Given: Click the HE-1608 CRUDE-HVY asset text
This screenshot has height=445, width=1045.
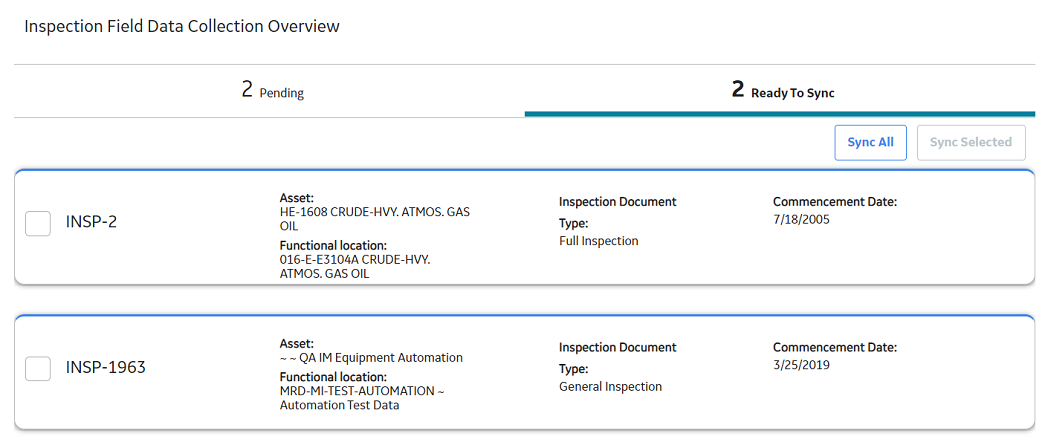Looking at the screenshot, I should click(x=375, y=219).
